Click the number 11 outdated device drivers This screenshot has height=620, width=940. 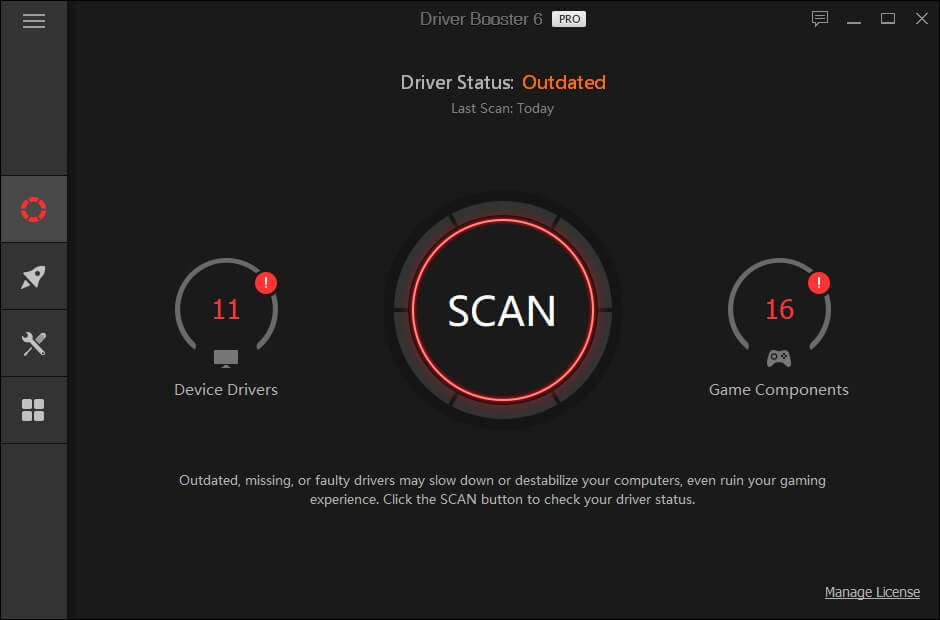point(226,309)
